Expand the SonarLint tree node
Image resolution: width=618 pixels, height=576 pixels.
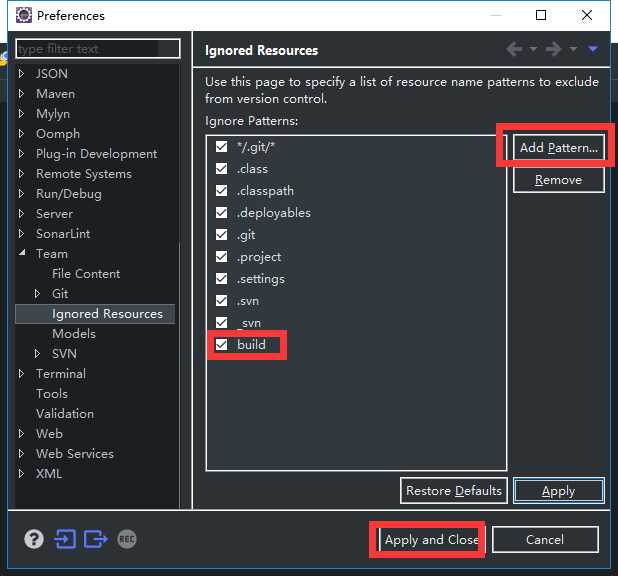[21, 233]
